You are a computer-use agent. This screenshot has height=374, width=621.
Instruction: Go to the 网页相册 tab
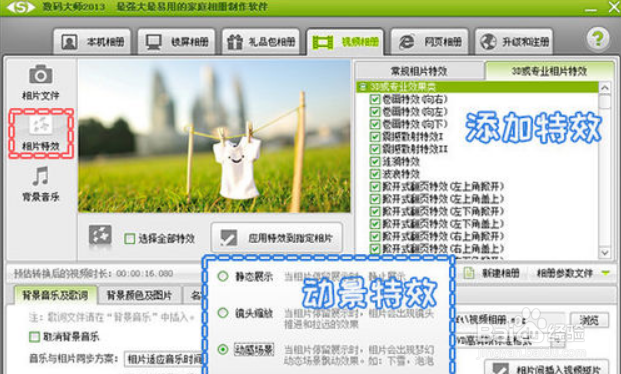pyautogui.click(x=430, y=41)
